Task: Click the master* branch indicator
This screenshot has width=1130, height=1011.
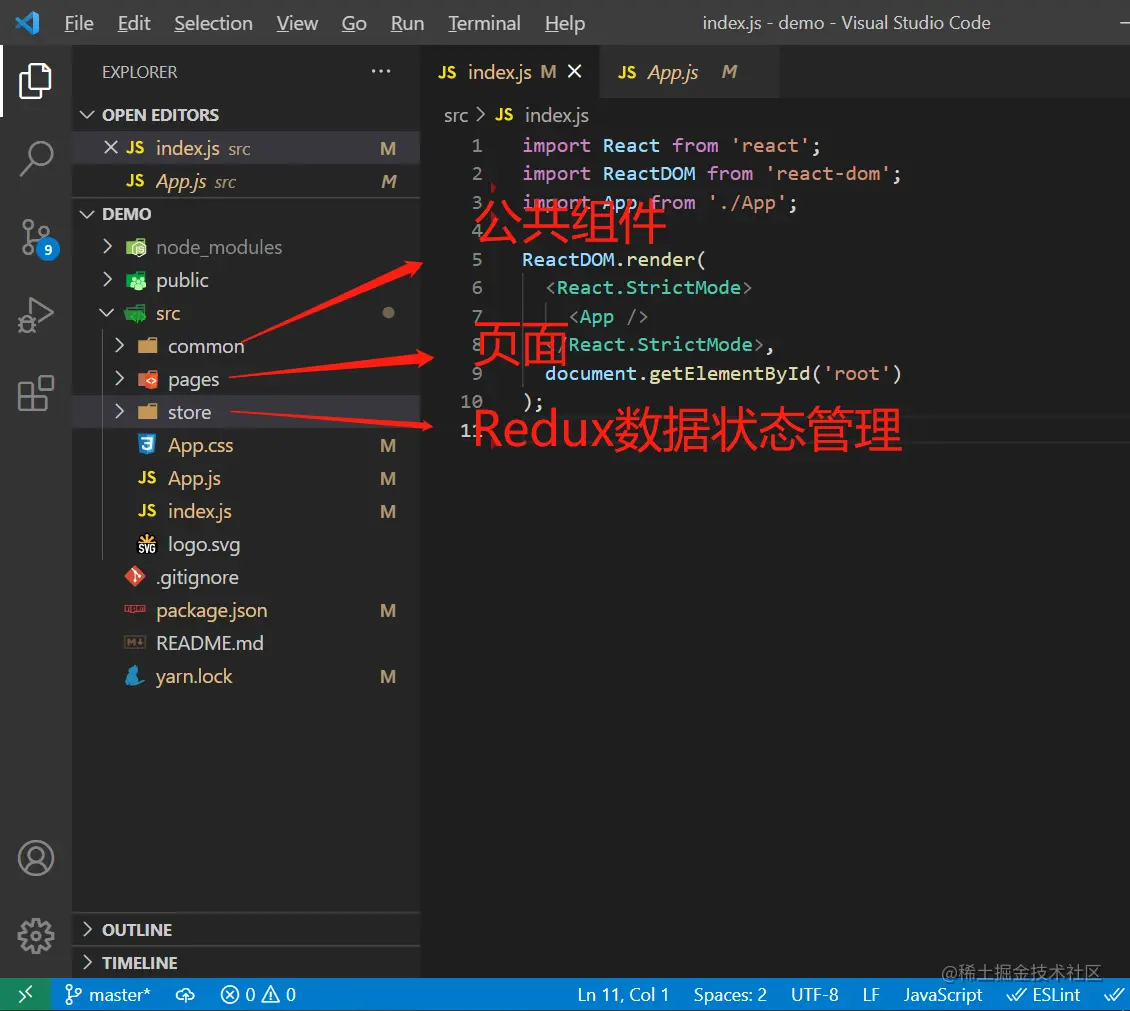Action: coord(108,994)
